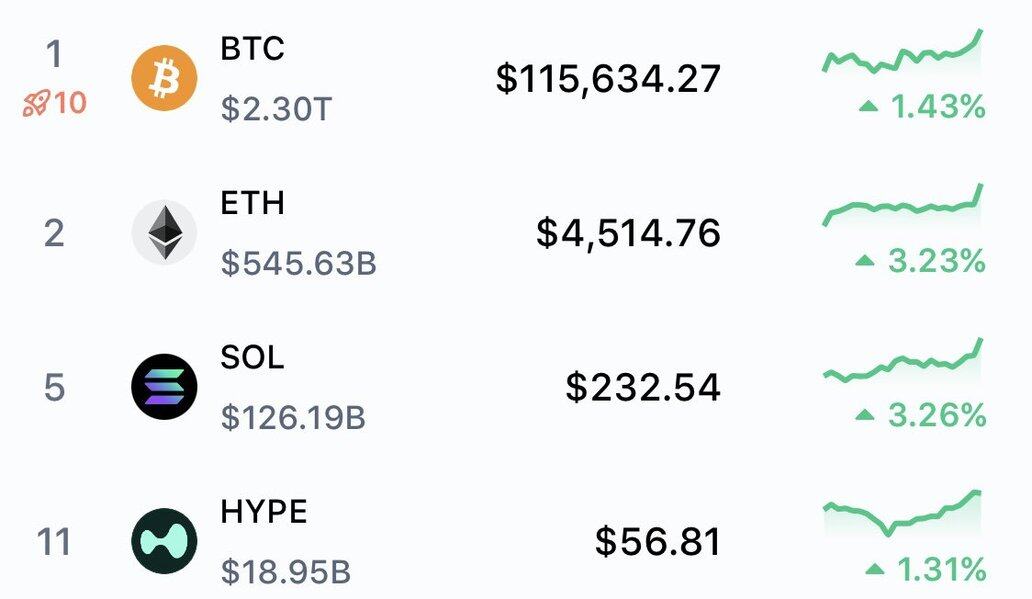Click Solana price $232.54
The image size is (1032, 599).
tap(643, 388)
